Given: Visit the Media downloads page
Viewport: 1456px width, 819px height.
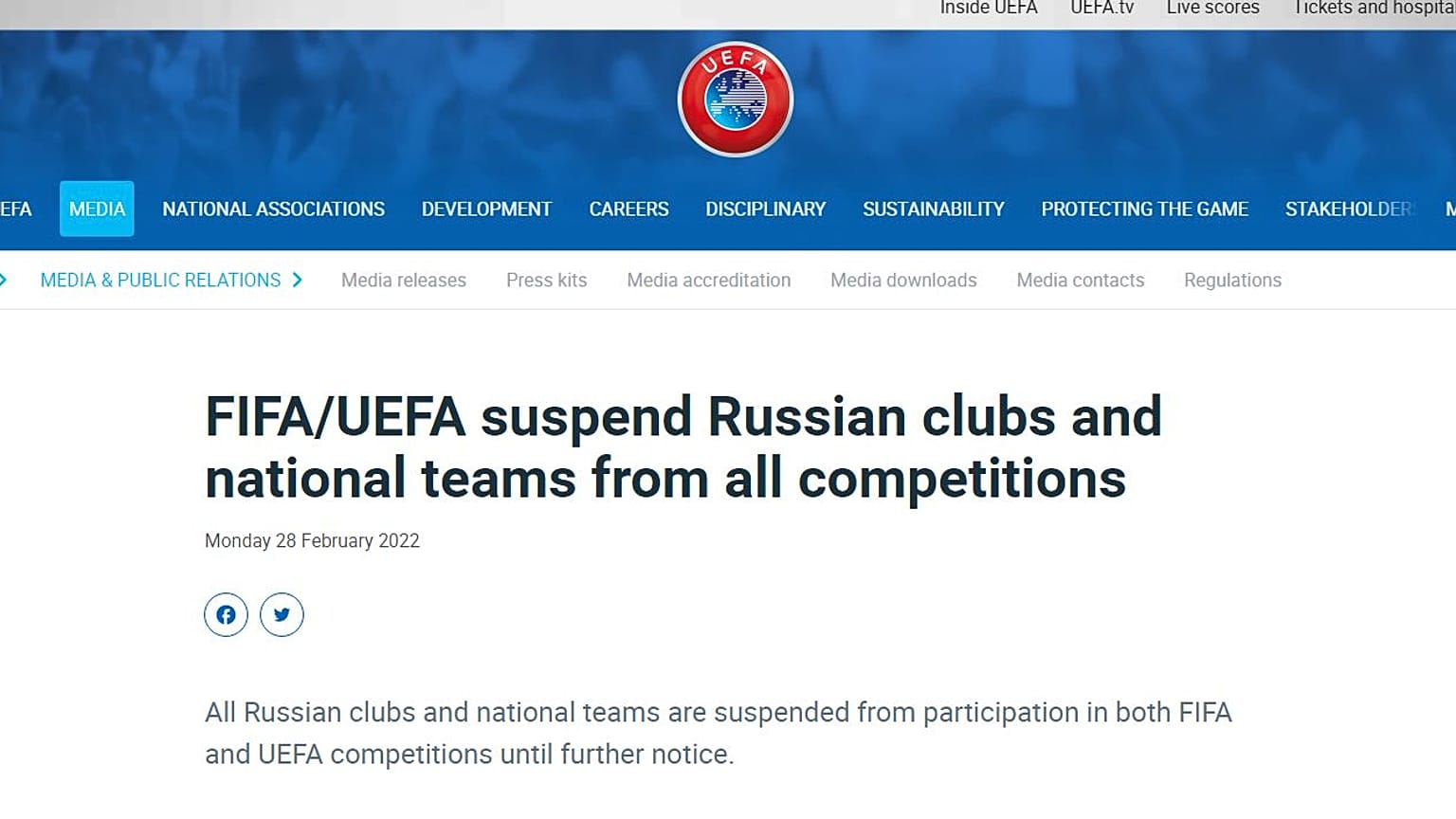Looking at the screenshot, I should 903,281.
